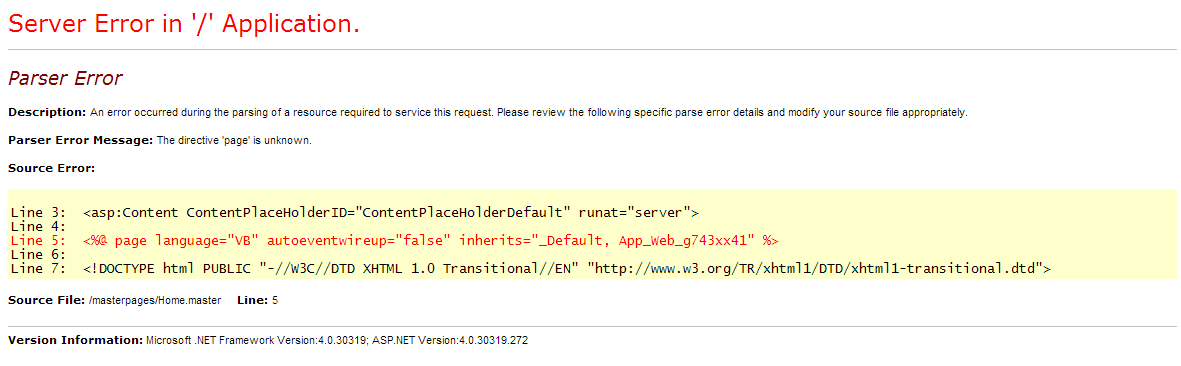Click the path "/masterpages/Home.master"
Viewport: 1181px width, 366px height.
pyautogui.click(x=154, y=300)
